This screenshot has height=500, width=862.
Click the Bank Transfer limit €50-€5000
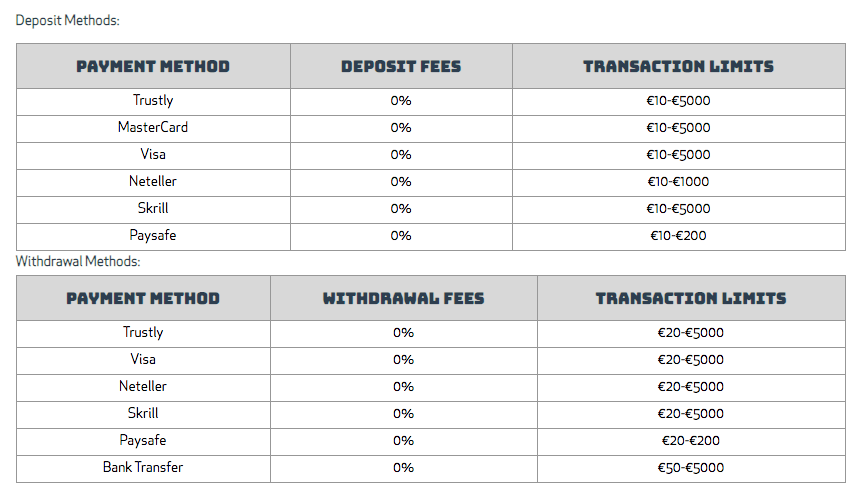point(691,468)
